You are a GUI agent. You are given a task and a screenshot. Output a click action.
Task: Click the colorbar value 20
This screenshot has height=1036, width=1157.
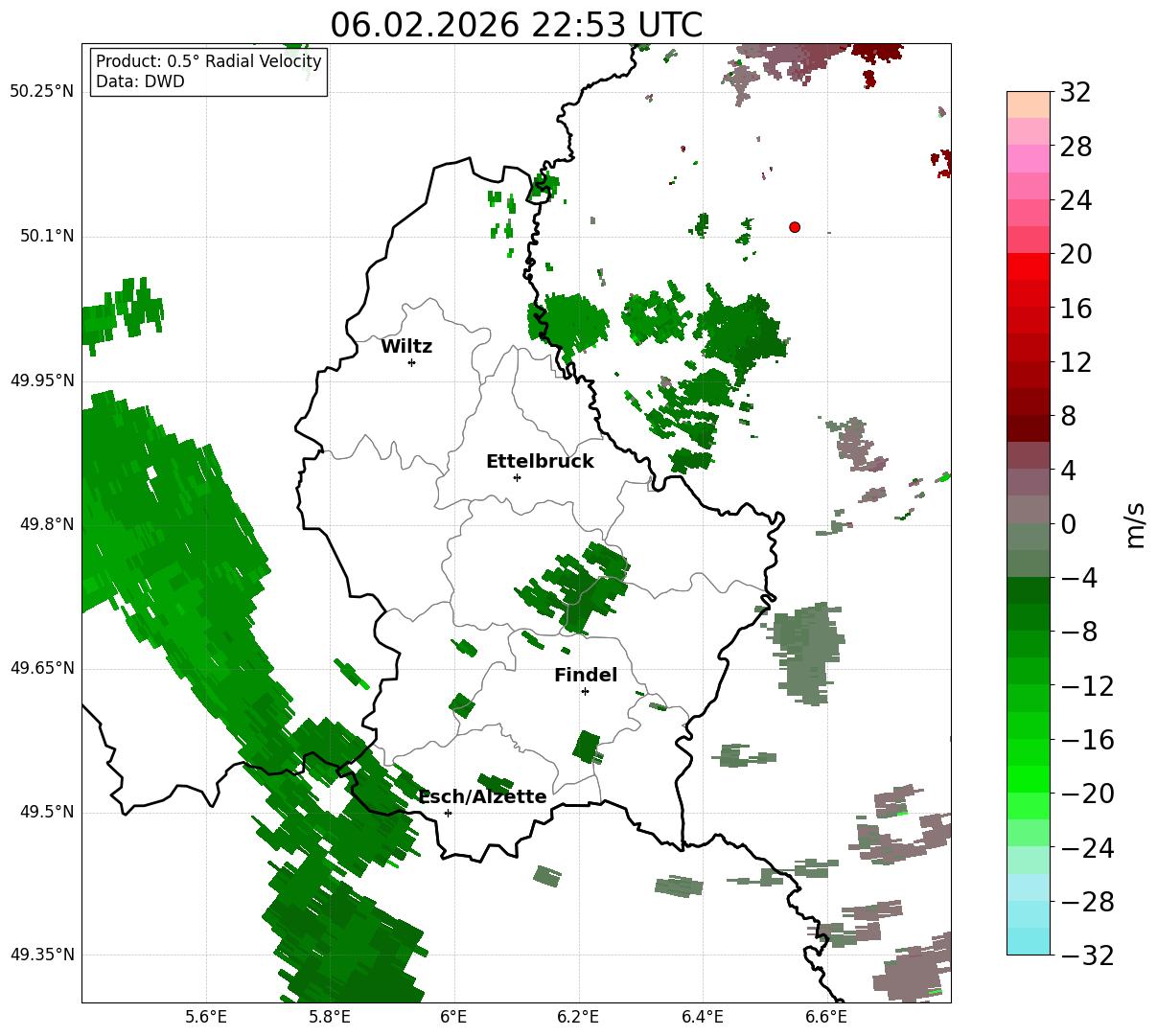pyautogui.click(x=1076, y=255)
